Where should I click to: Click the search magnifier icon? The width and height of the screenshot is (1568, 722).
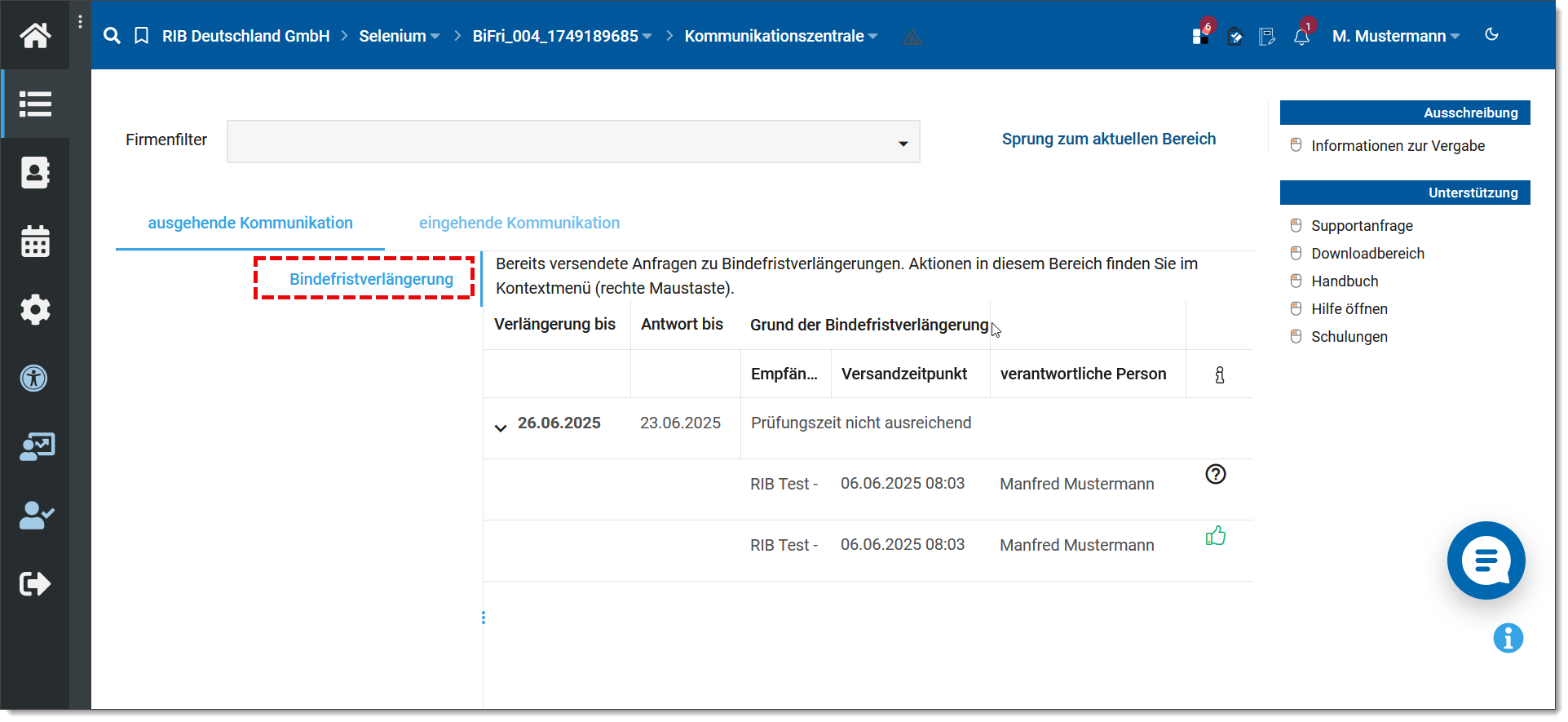pos(113,36)
